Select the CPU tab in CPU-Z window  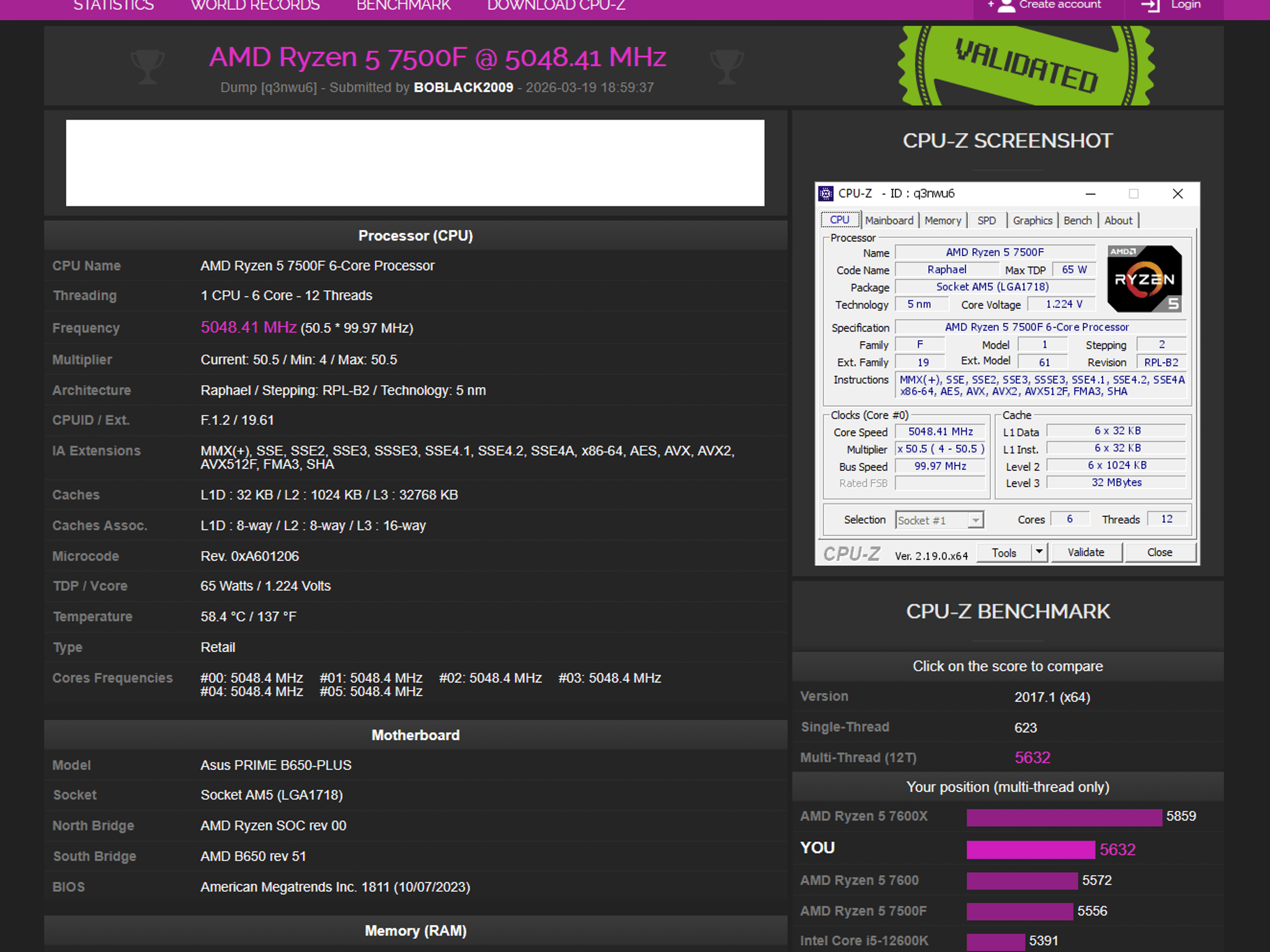point(840,220)
